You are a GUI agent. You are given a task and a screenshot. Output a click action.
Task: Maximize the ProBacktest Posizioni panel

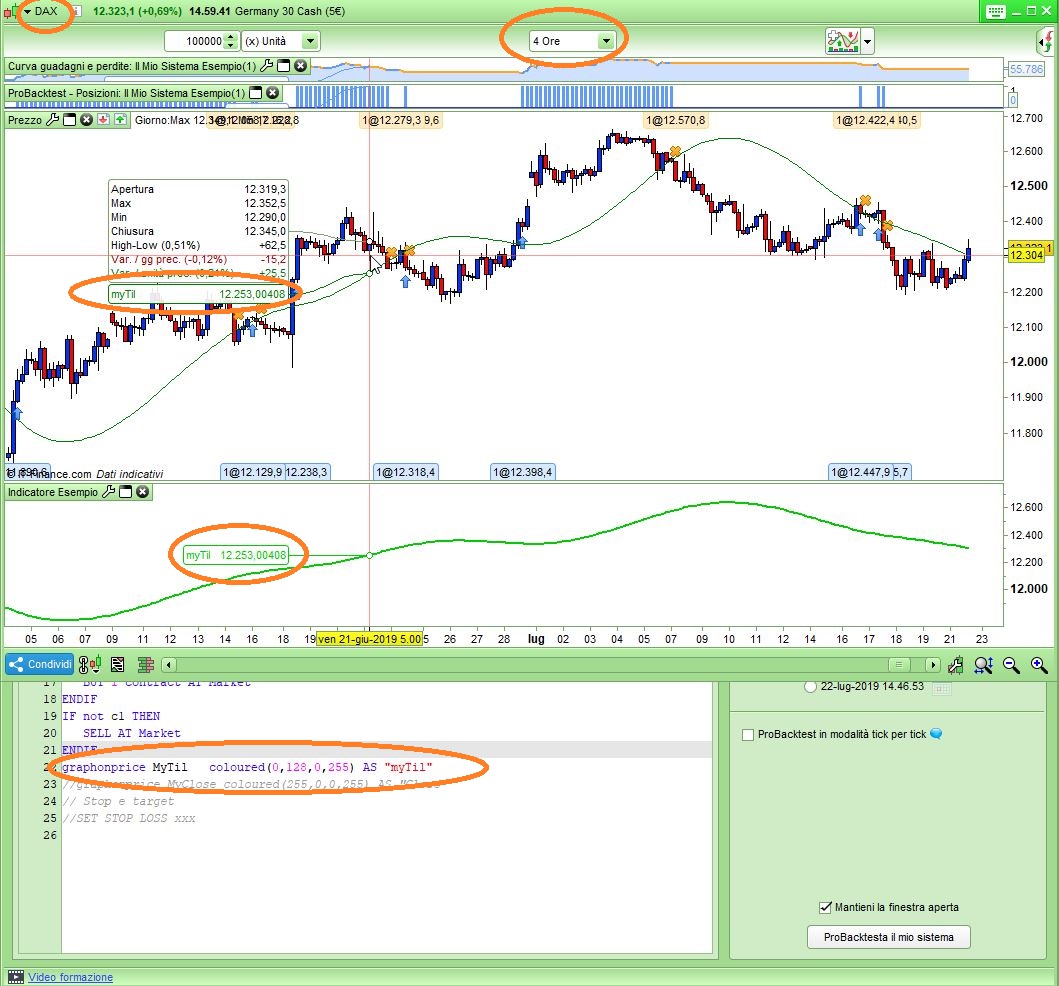[255, 93]
